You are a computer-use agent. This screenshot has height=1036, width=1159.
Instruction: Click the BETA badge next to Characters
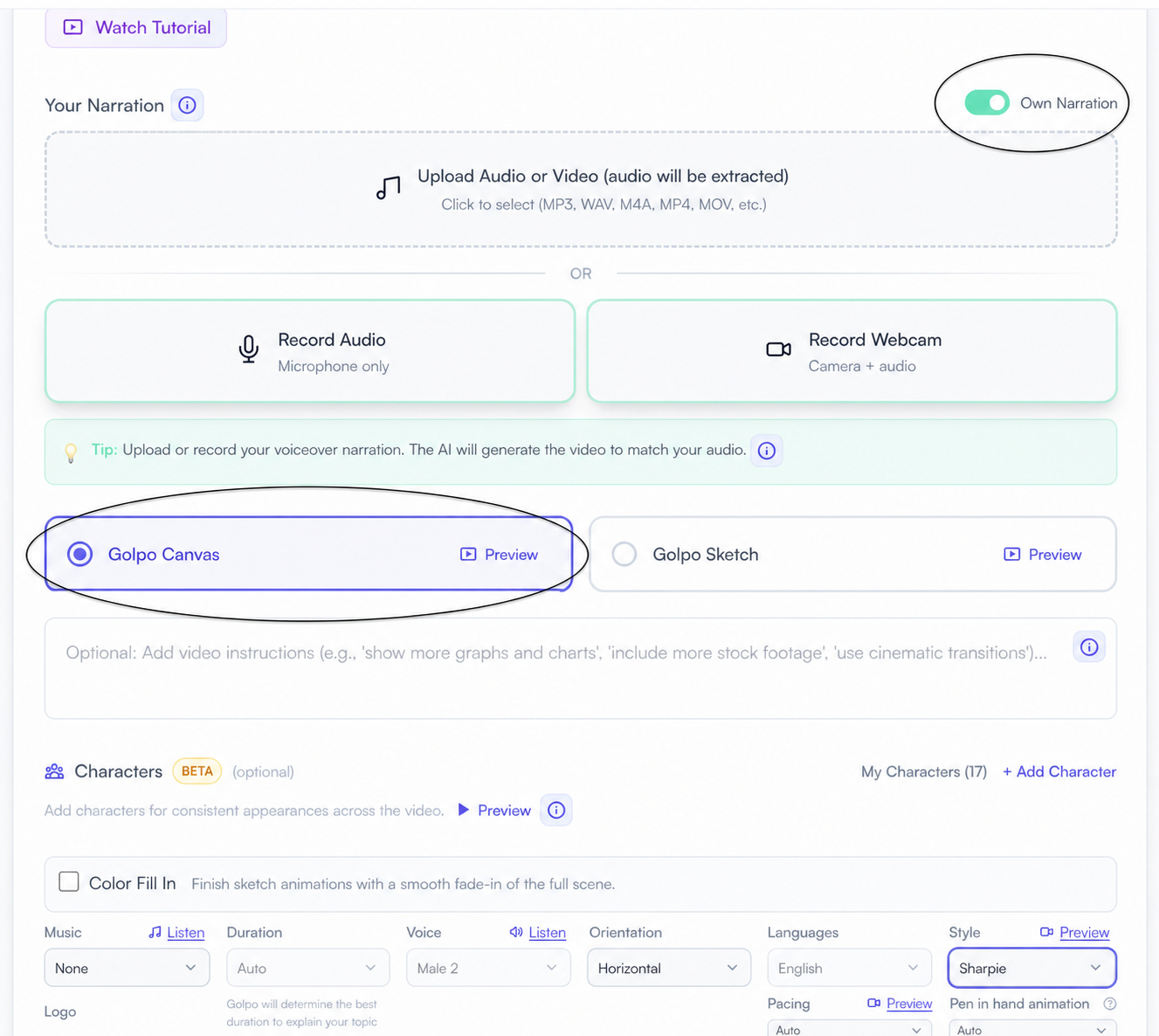pyautogui.click(x=197, y=771)
